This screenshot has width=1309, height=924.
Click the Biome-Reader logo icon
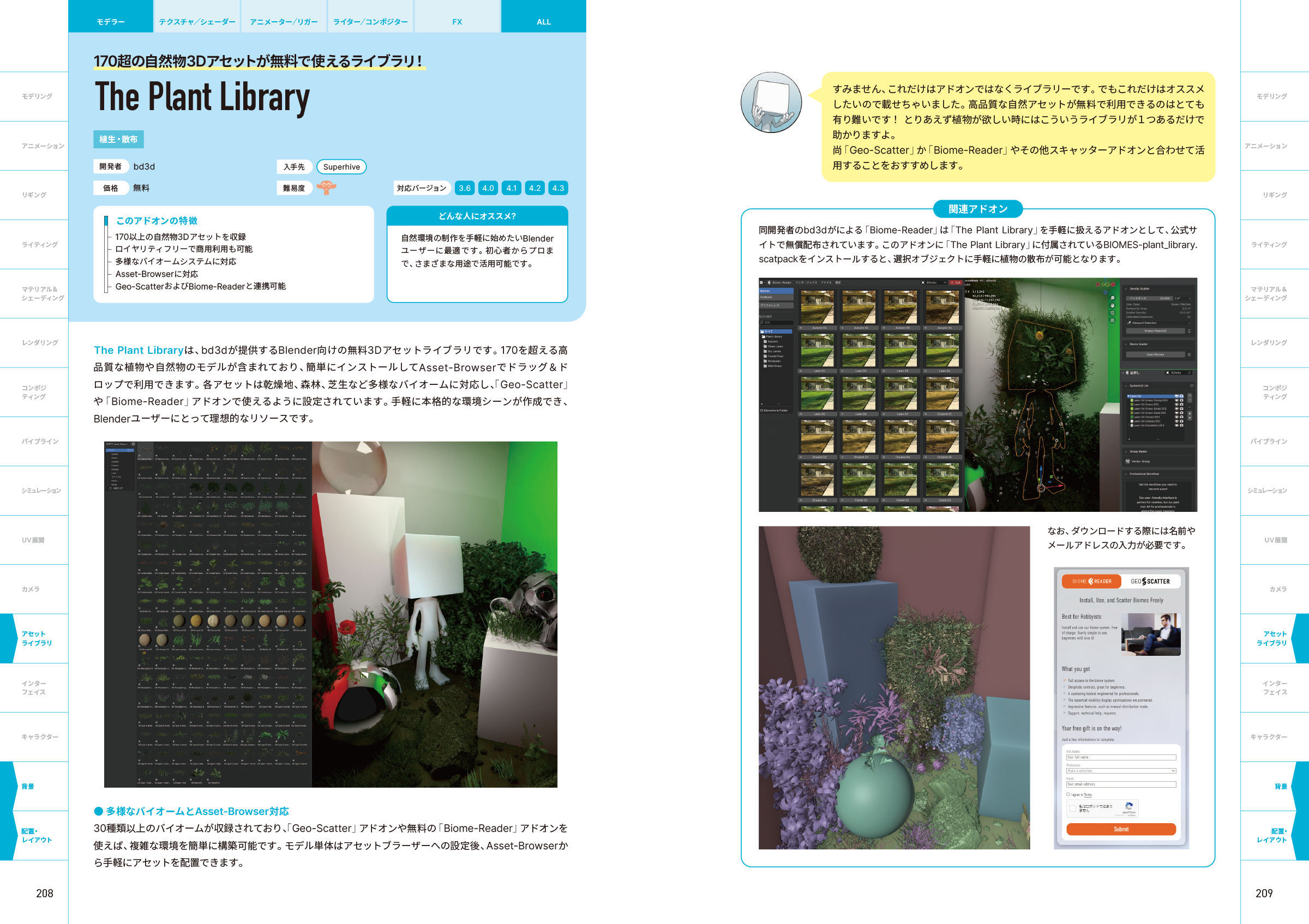pyautogui.click(x=769, y=282)
